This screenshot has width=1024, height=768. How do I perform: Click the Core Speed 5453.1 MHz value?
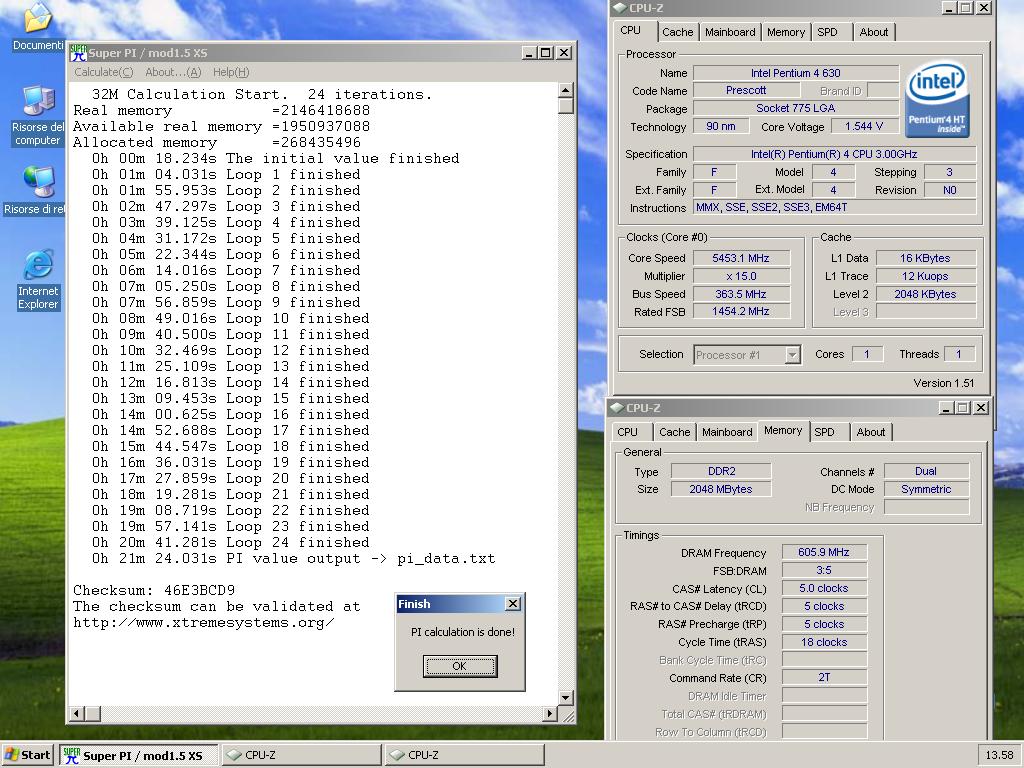pos(741,258)
